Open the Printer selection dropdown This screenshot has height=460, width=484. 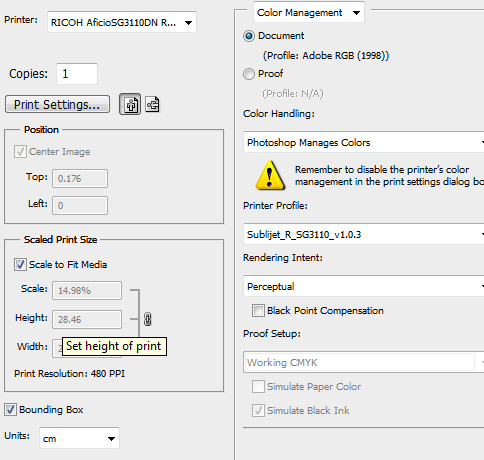tap(122, 22)
